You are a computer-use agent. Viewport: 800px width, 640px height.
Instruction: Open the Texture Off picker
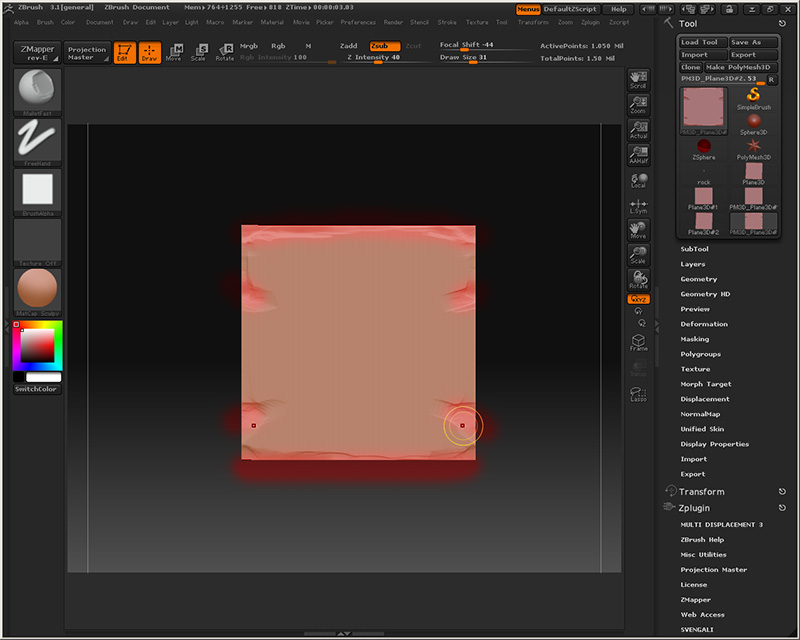(x=37, y=242)
